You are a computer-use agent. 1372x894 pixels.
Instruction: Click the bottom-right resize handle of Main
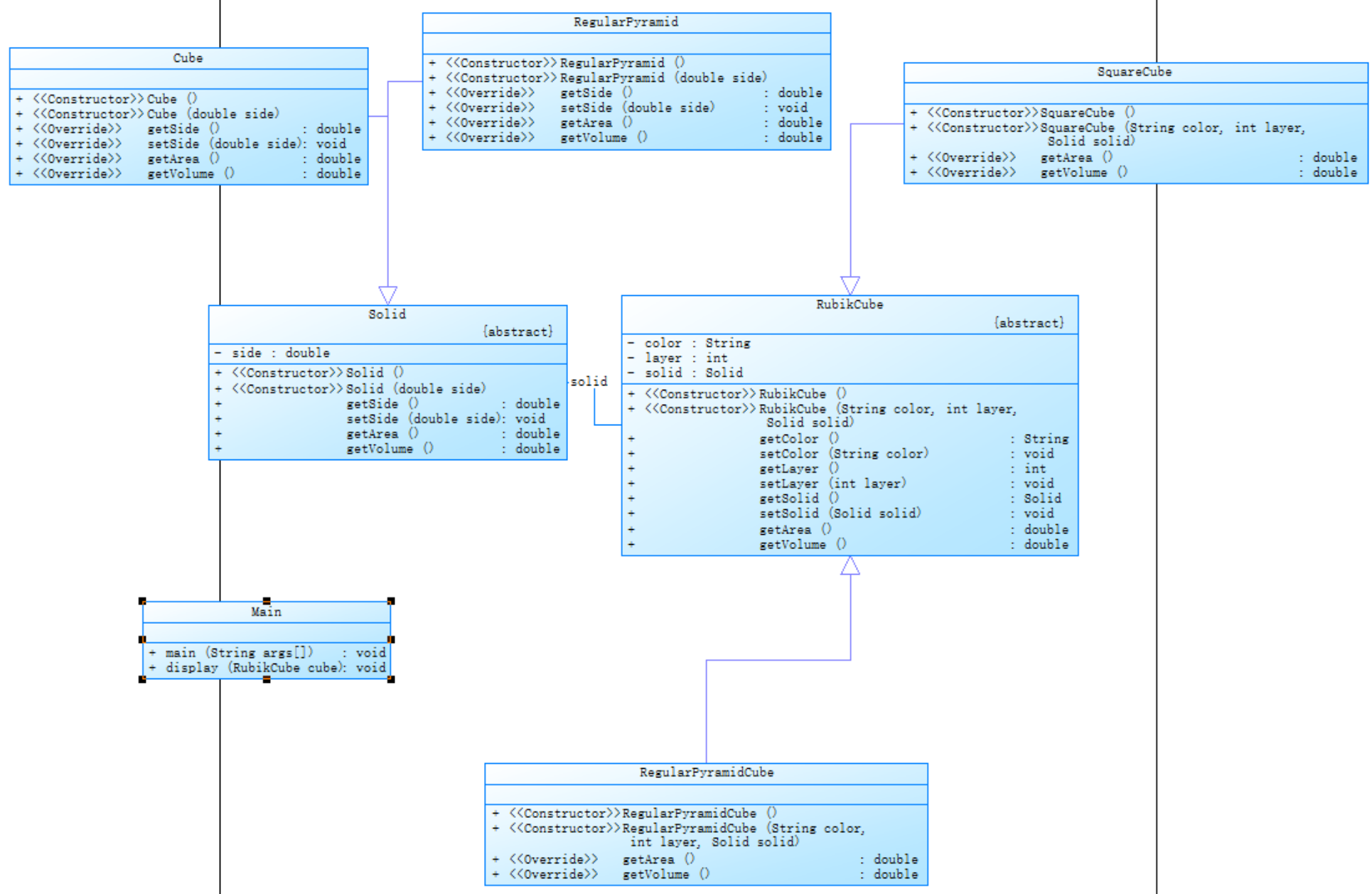391,679
